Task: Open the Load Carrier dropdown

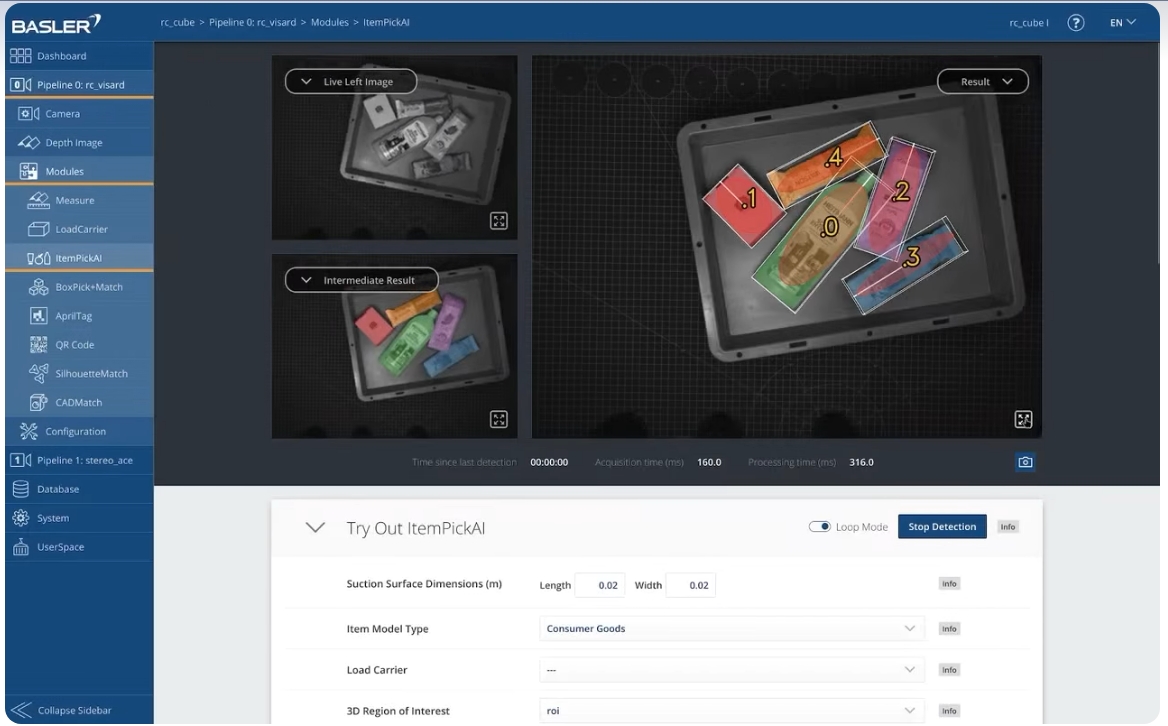Action: click(731, 670)
